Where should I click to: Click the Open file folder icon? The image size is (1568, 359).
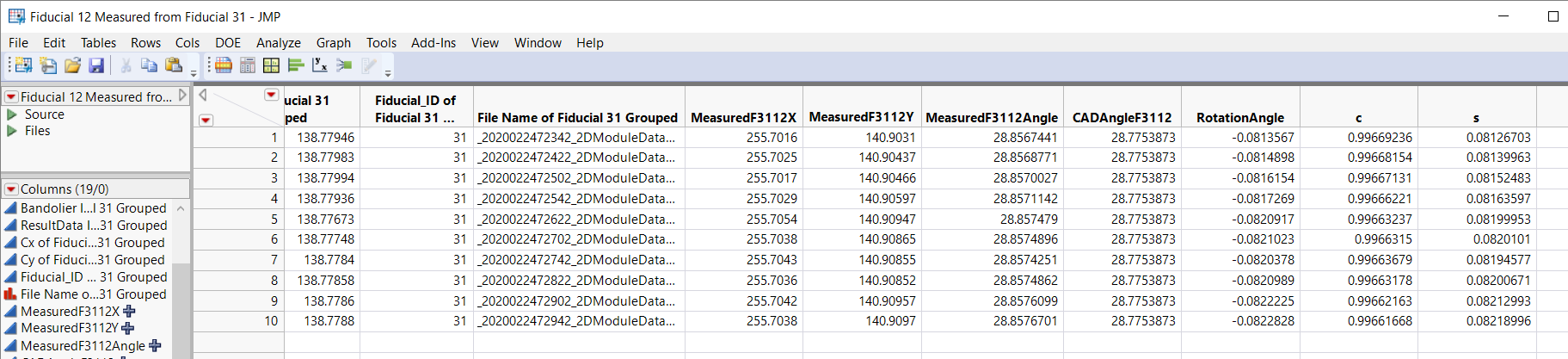[x=72, y=65]
